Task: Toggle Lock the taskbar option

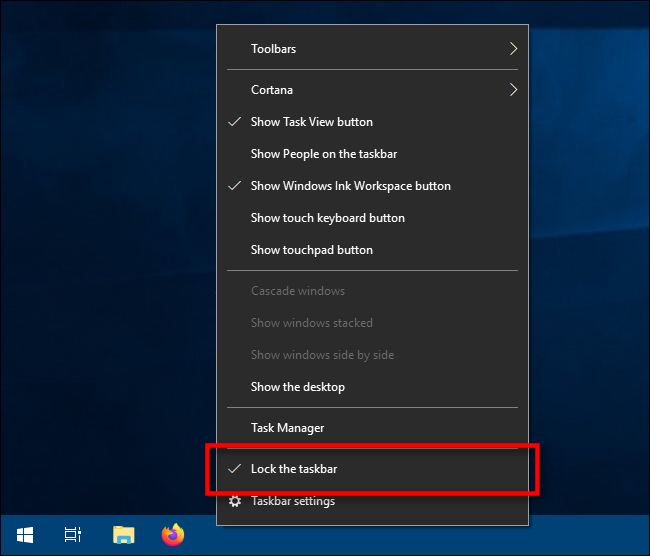Action: (300, 469)
